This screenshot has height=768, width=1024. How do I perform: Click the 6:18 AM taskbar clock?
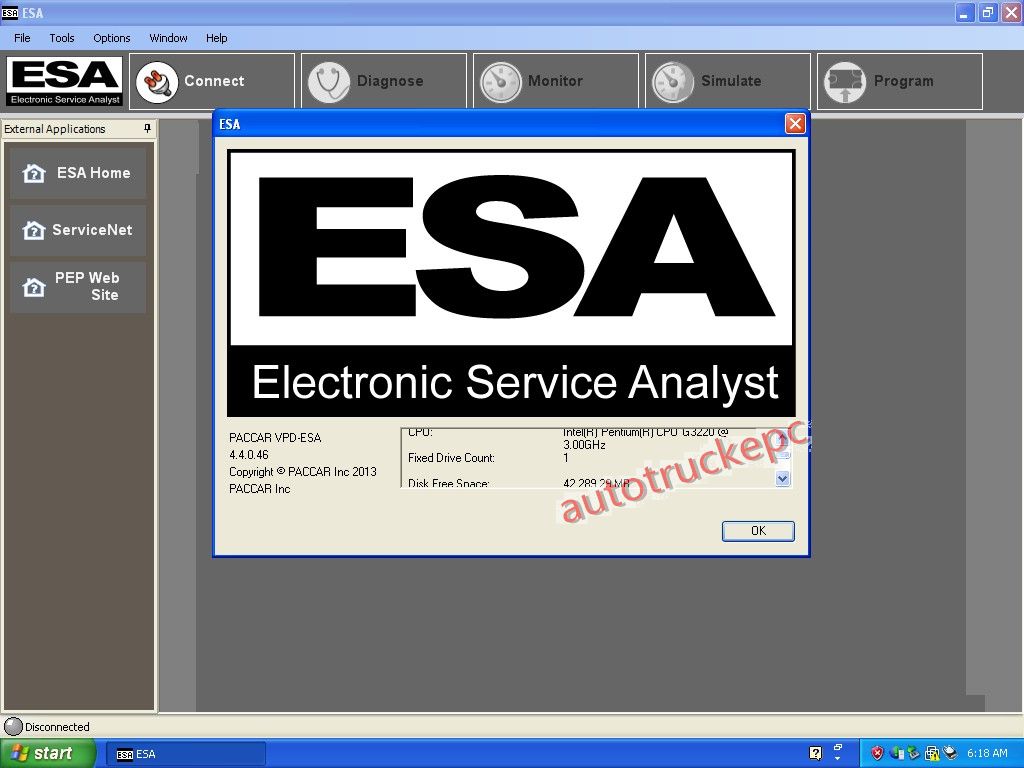(x=987, y=753)
